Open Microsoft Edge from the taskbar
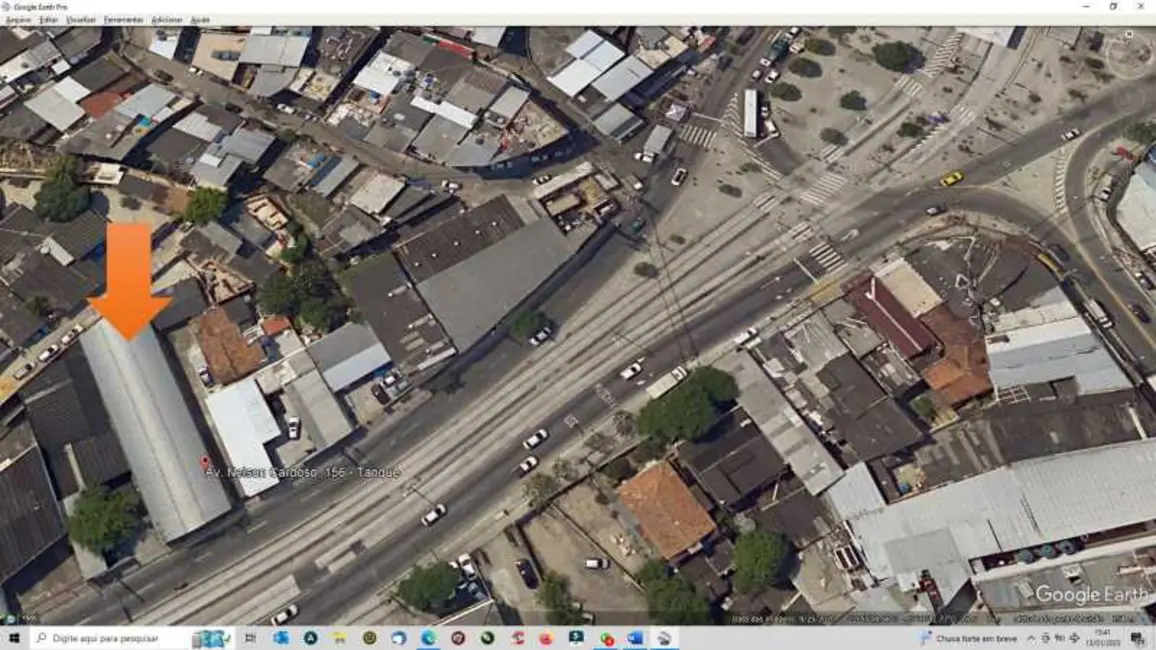The width and height of the screenshot is (1156, 650). pyautogui.click(x=428, y=638)
